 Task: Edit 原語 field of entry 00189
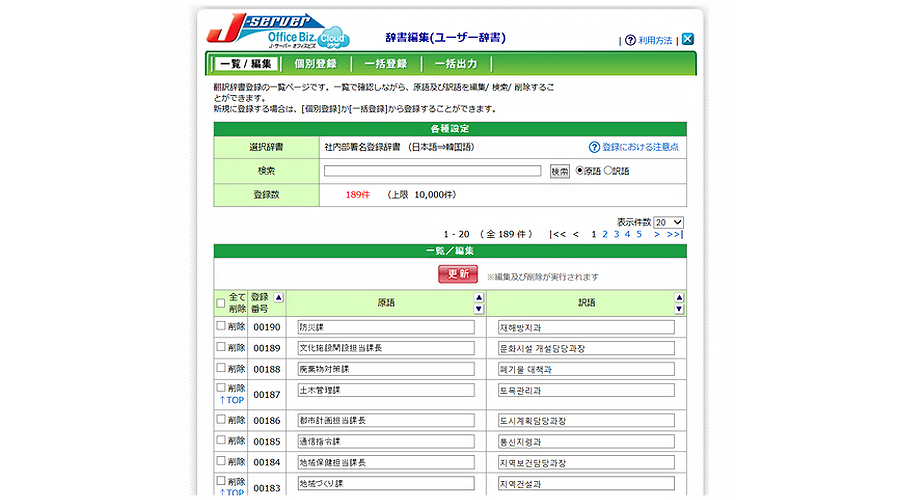point(386,348)
